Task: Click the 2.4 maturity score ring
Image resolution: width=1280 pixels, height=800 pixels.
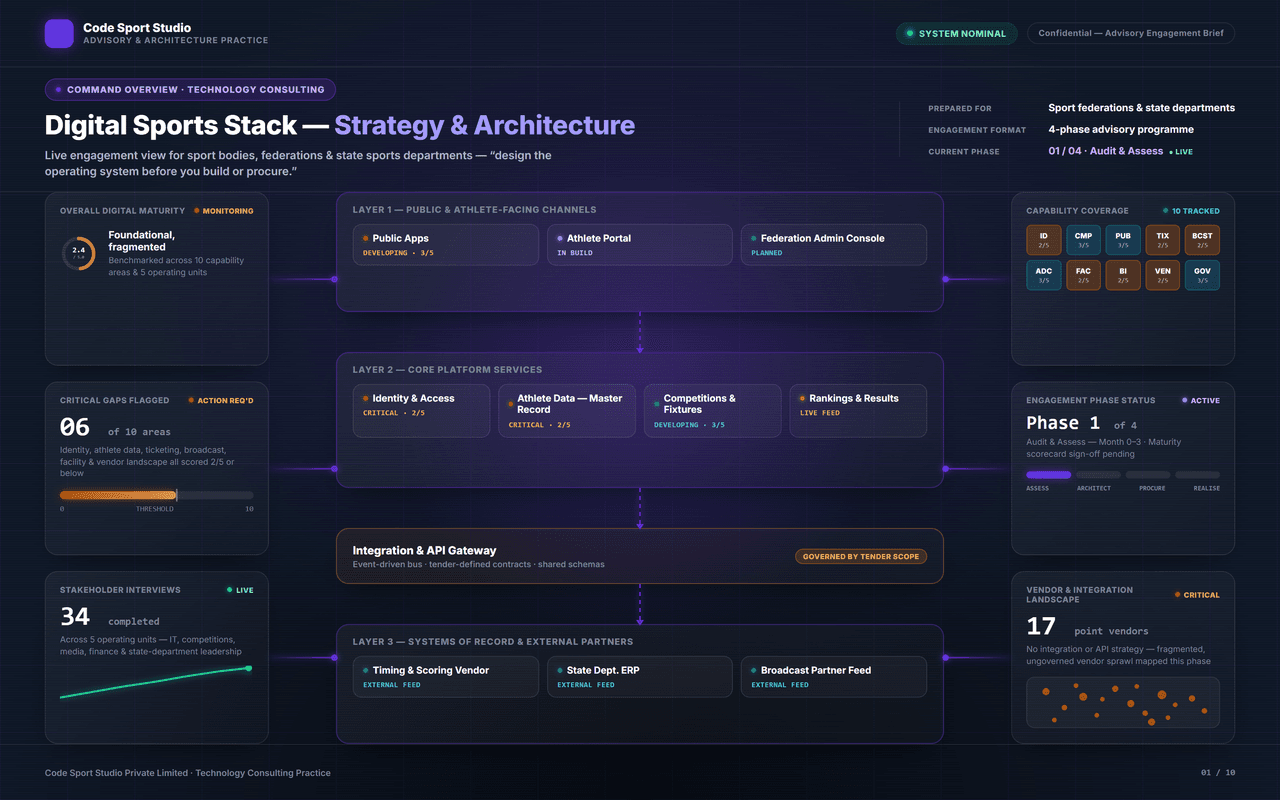Action: tap(78, 253)
